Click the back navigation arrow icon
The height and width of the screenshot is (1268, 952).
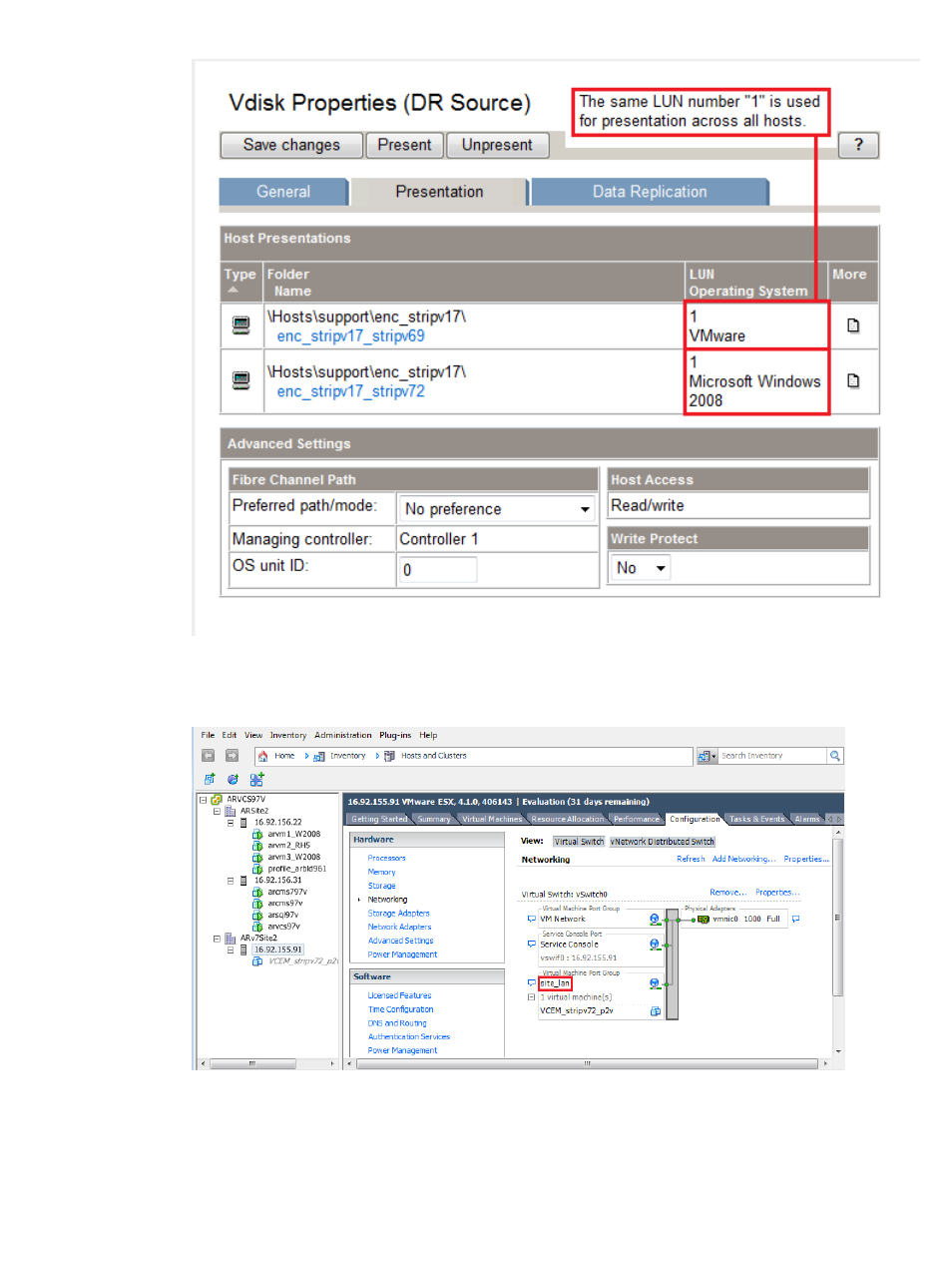pos(209,756)
